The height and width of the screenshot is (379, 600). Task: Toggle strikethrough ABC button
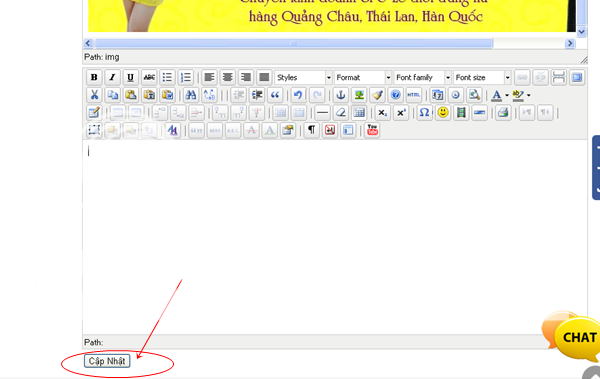[x=149, y=77]
